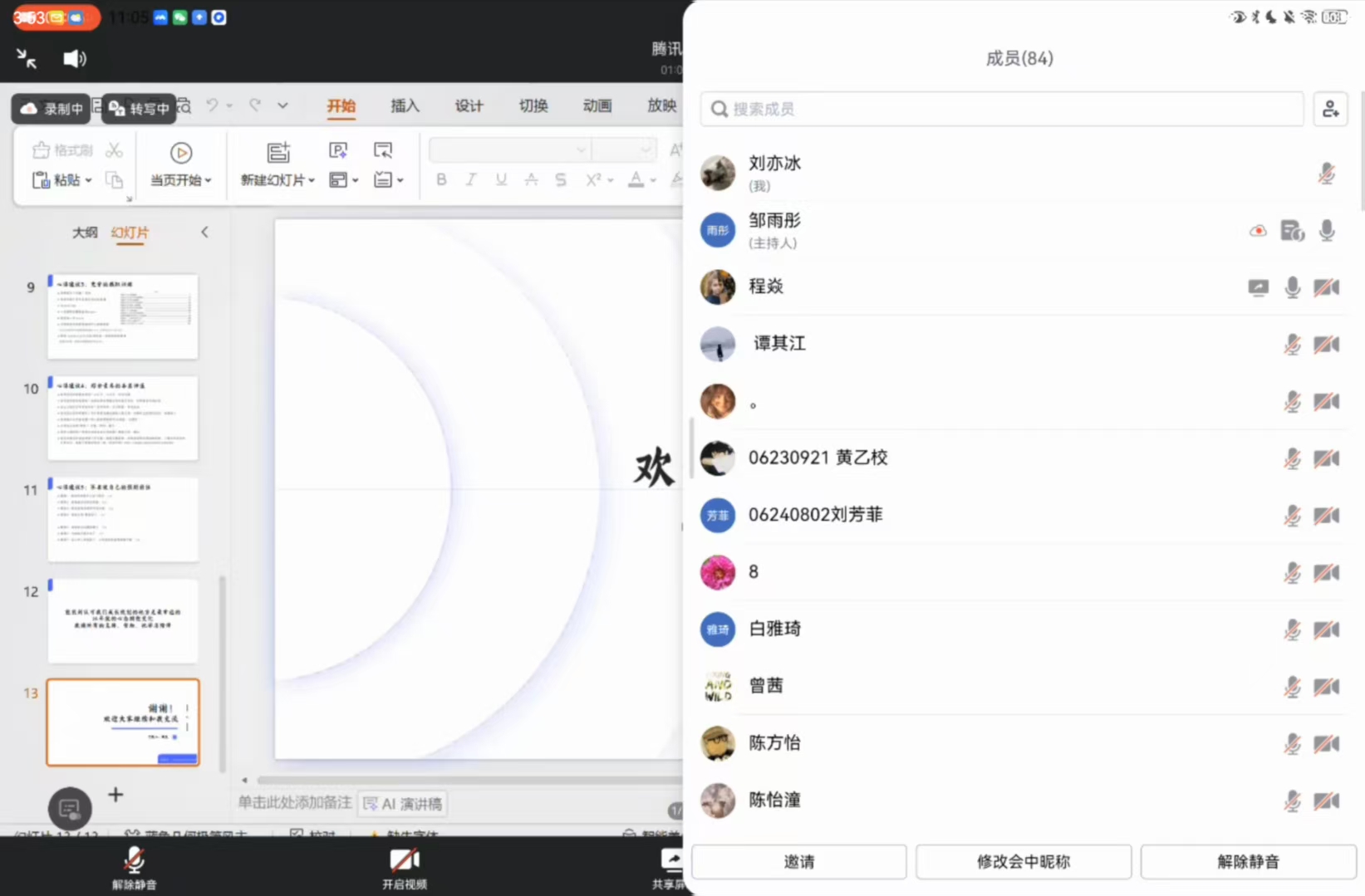Toggle 程焱's microphone icon

[1292, 287]
